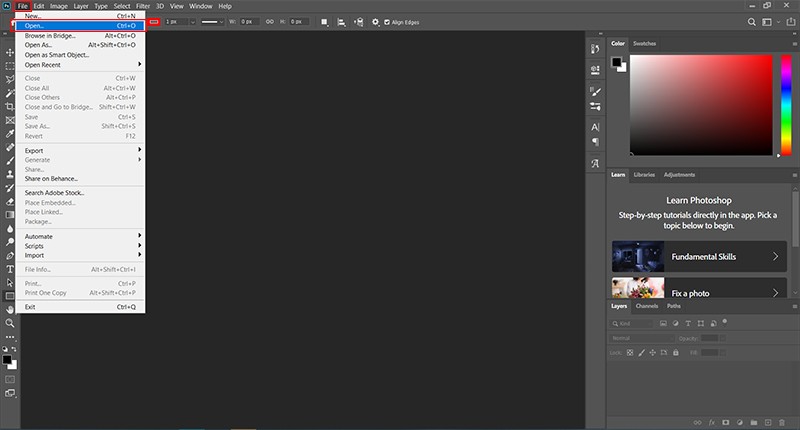Select the Eraser tool
Viewport: 800px width, 430px height.
pyautogui.click(x=10, y=201)
